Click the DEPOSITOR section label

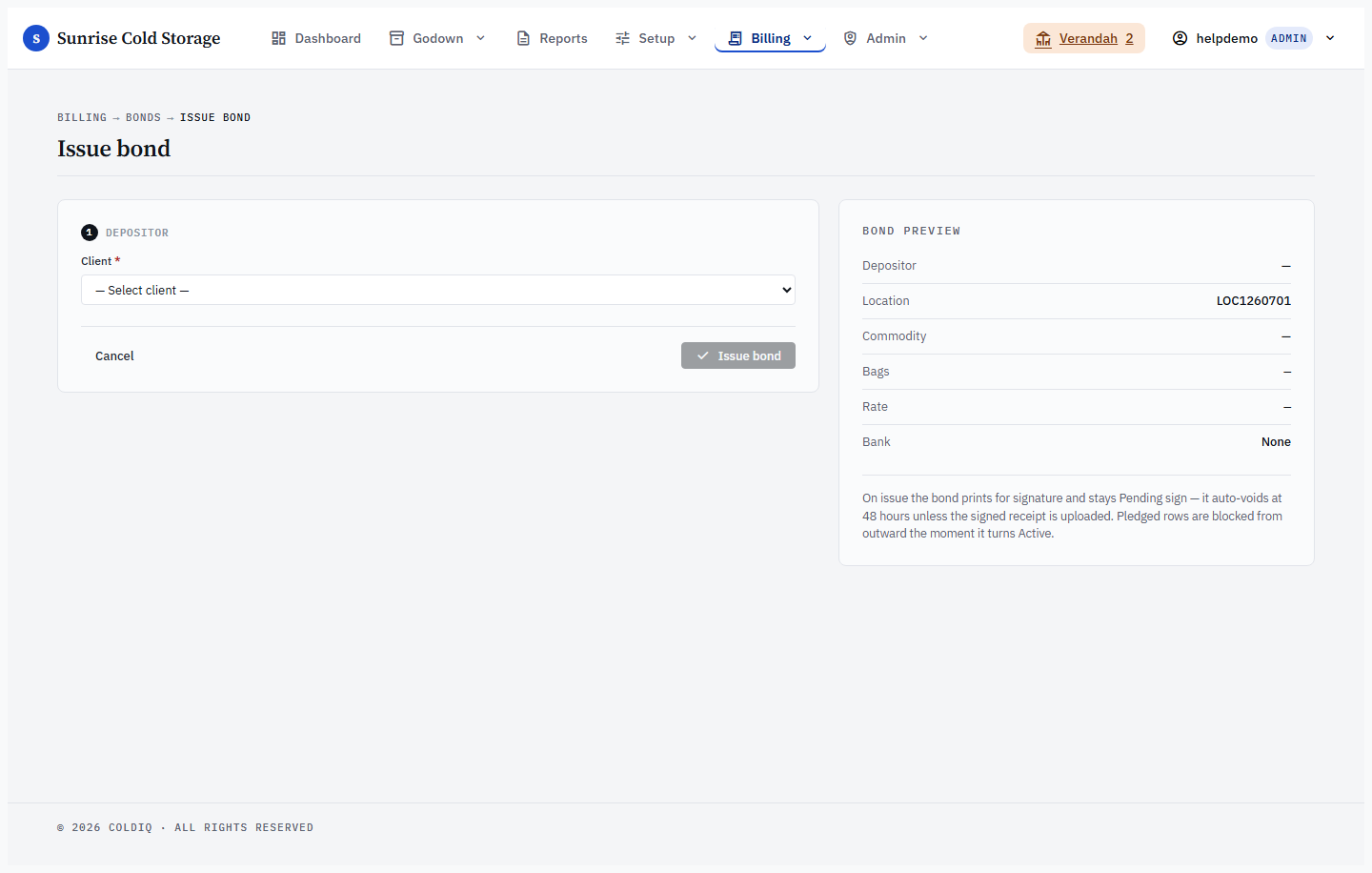coord(137,233)
